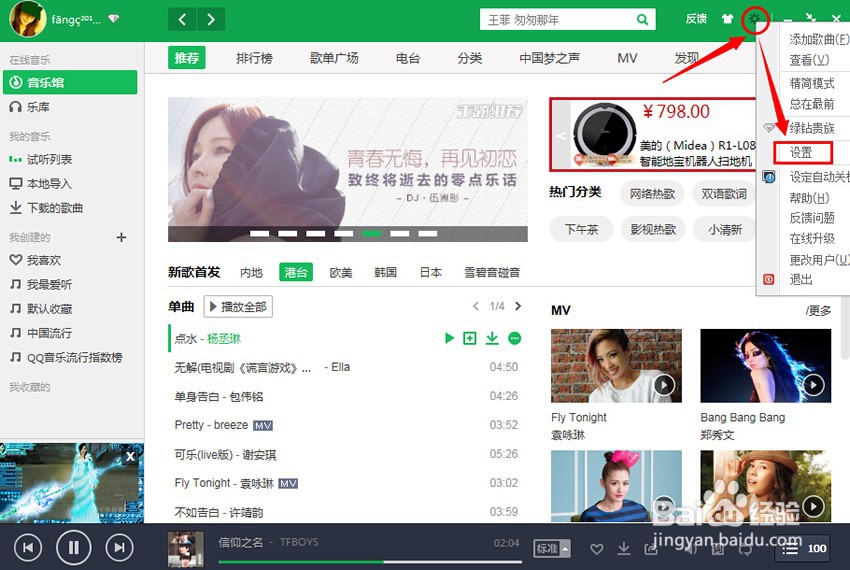Choose 绿钻贵族 in the menu
This screenshot has height=570, width=850.
coord(812,128)
